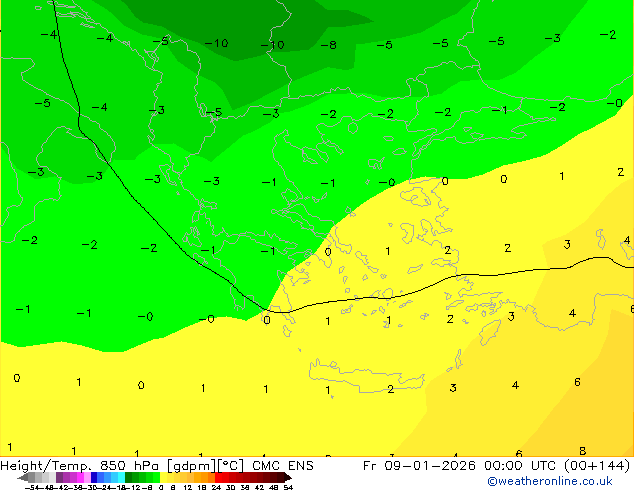Image resolution: width=634 pixels, height=490 pixels.
Task: Click the gray left arrow of legend
Action: 23,478
